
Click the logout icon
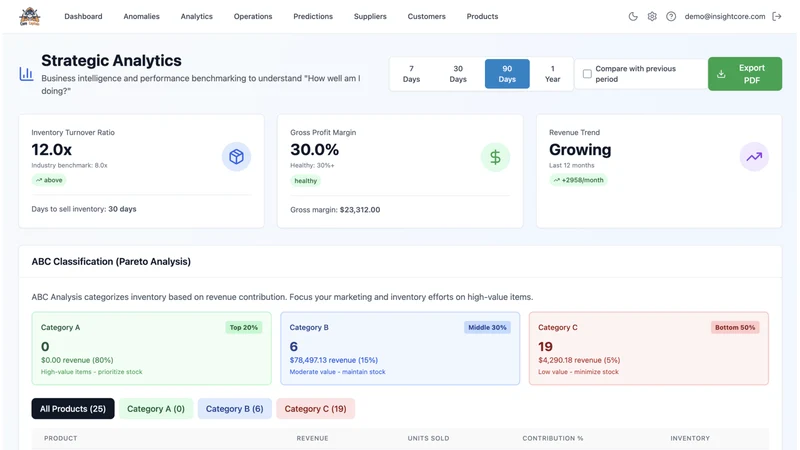(777, 16)
